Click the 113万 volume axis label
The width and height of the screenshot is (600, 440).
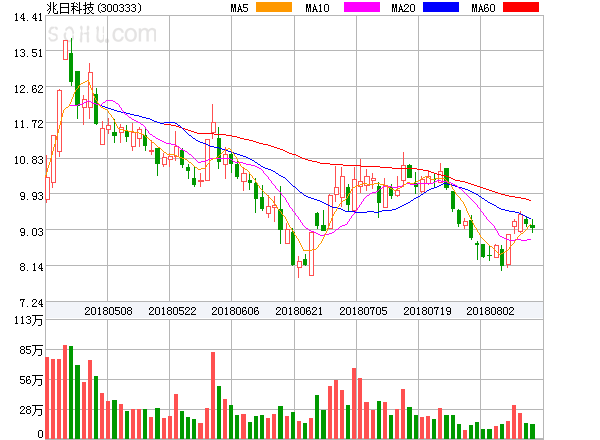point(29,320)
